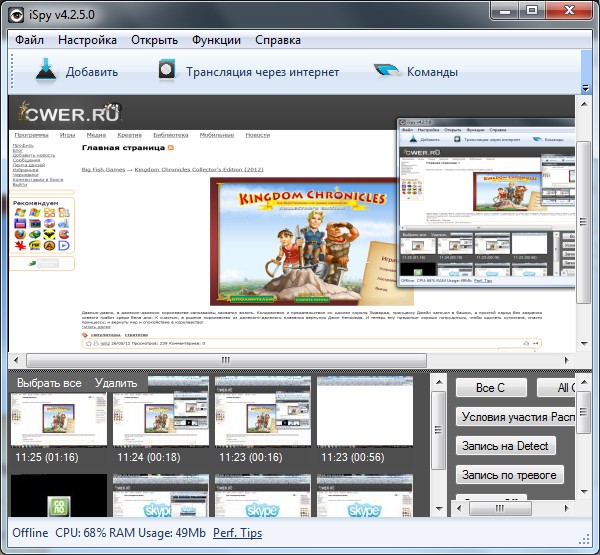Select the 11:24 (00:18) recording thumbnail
This screenshot has height=555, width=600.
161,419
